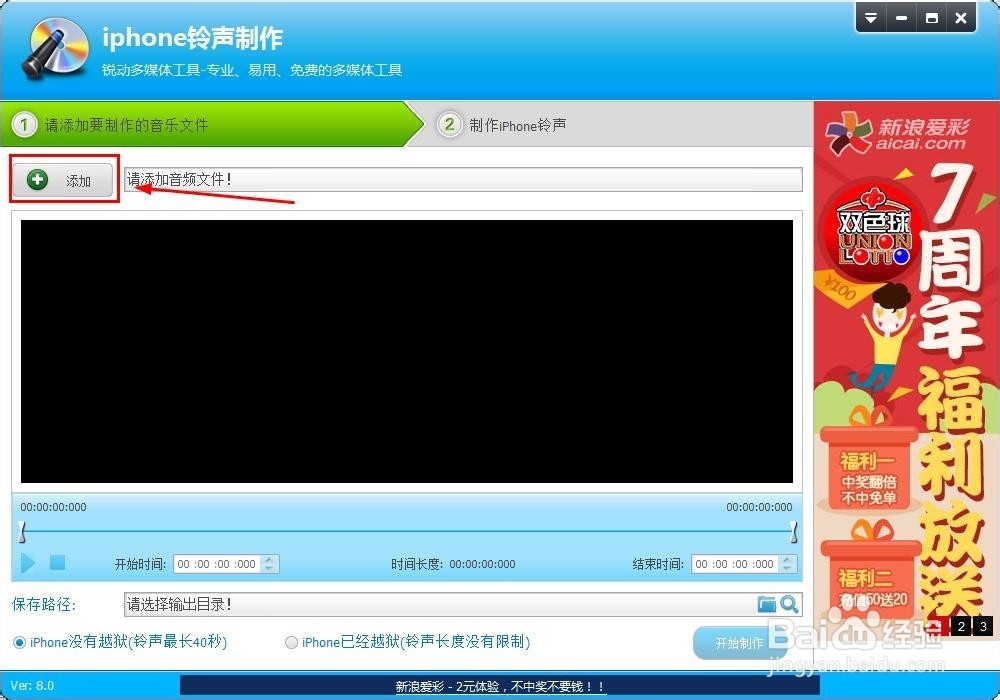Click the 结束时间 time input field
Viewport: 1000px width, 700px height.
(x=735, y=564)
